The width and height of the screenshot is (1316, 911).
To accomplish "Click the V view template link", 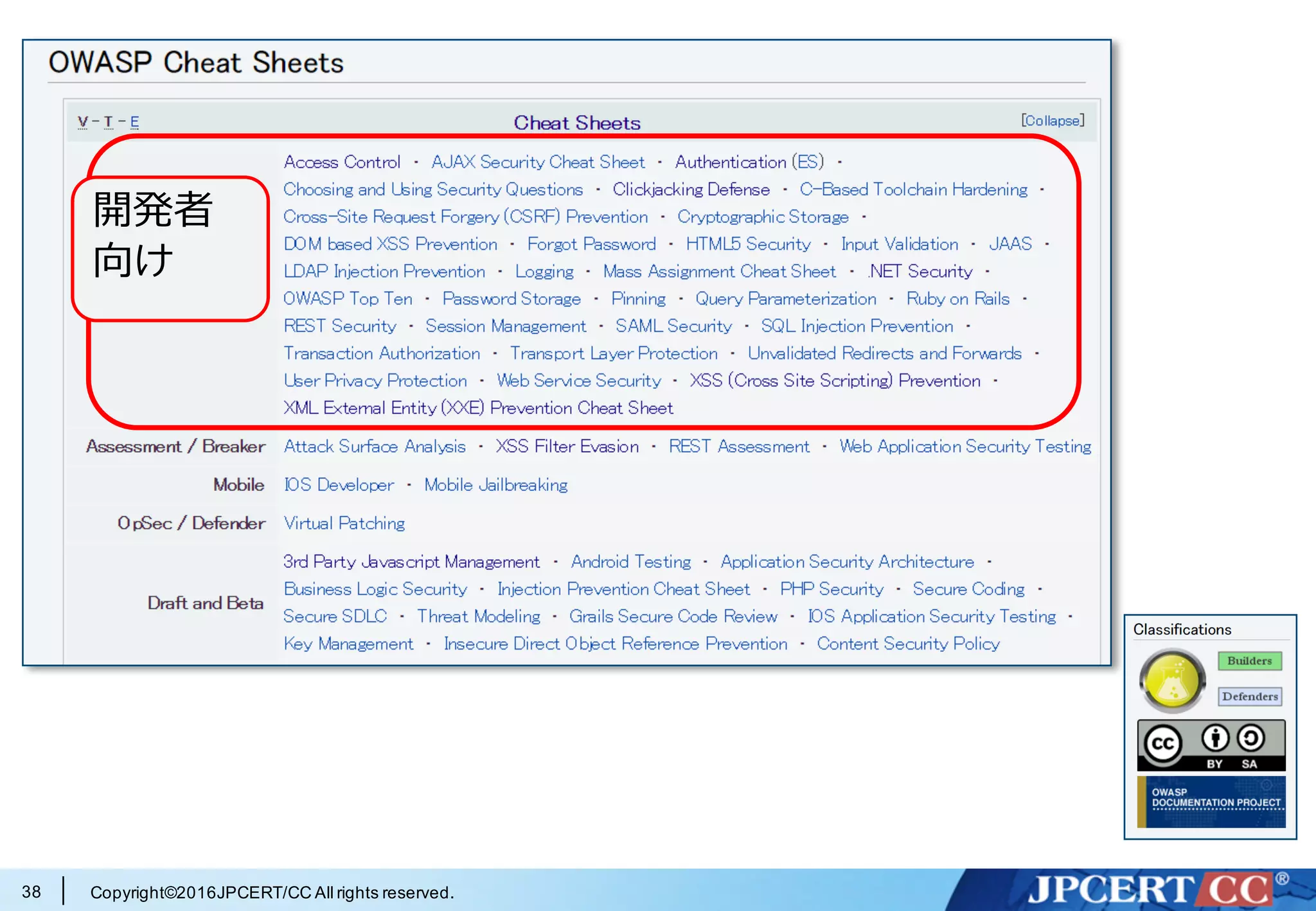I will coord(83,121).
